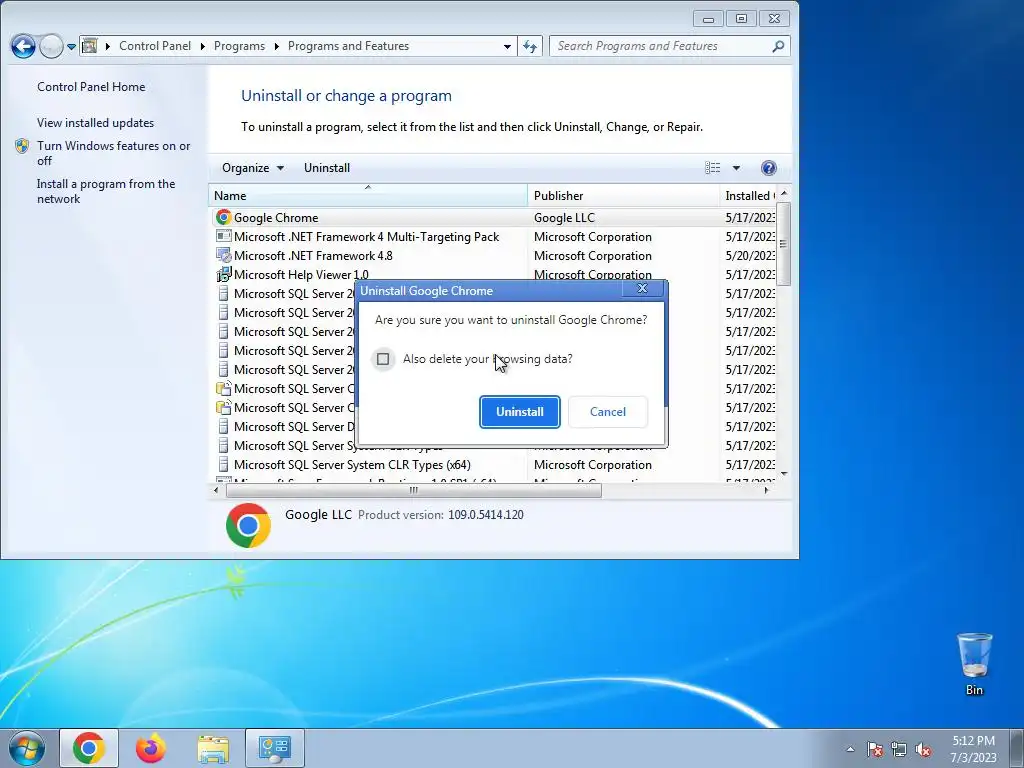Open Windows Explorer from the taskbar
Screen dimensions: 1024x768
(213, 748)
